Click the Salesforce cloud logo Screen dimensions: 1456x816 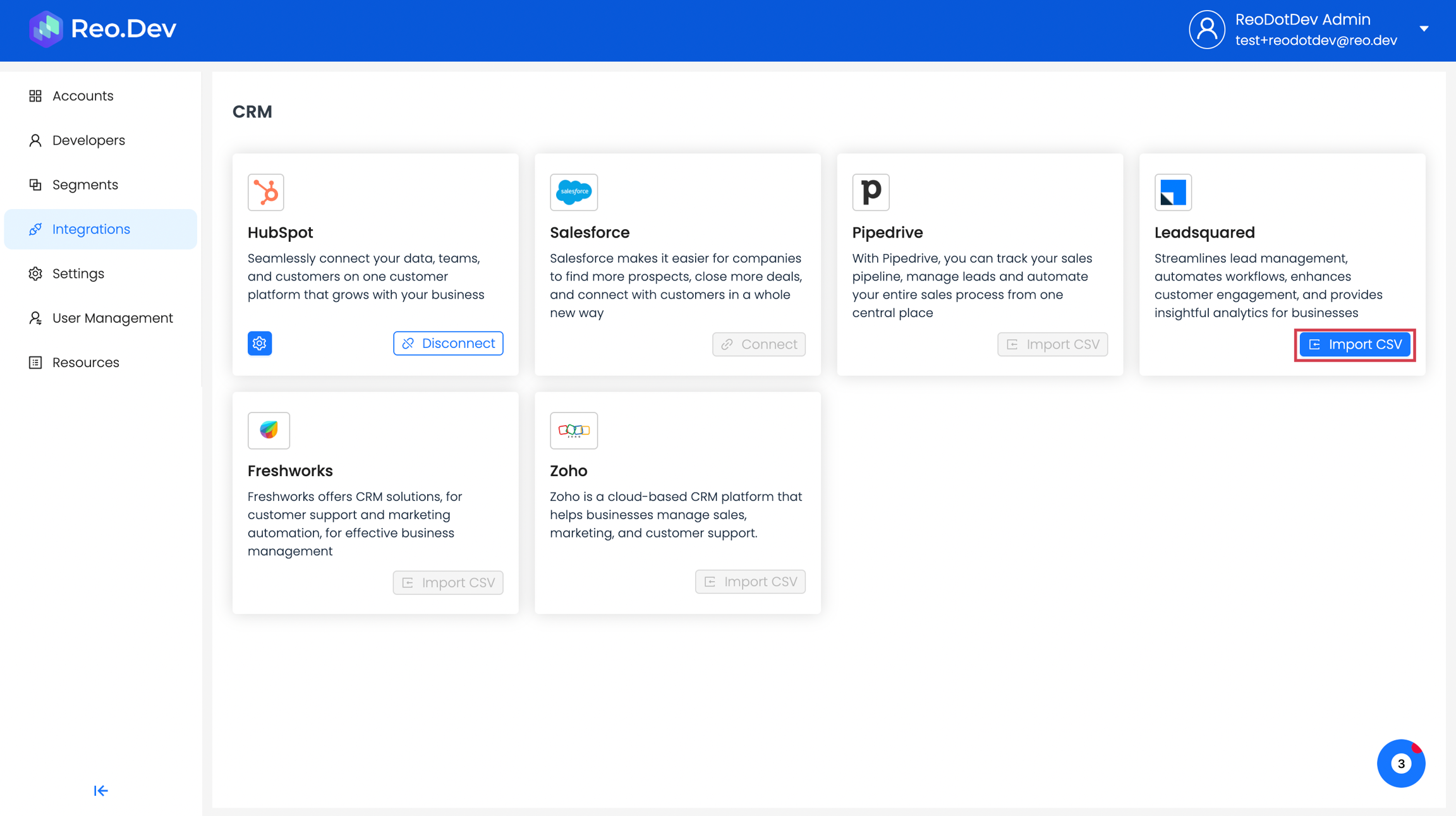(x=573, y=192)
